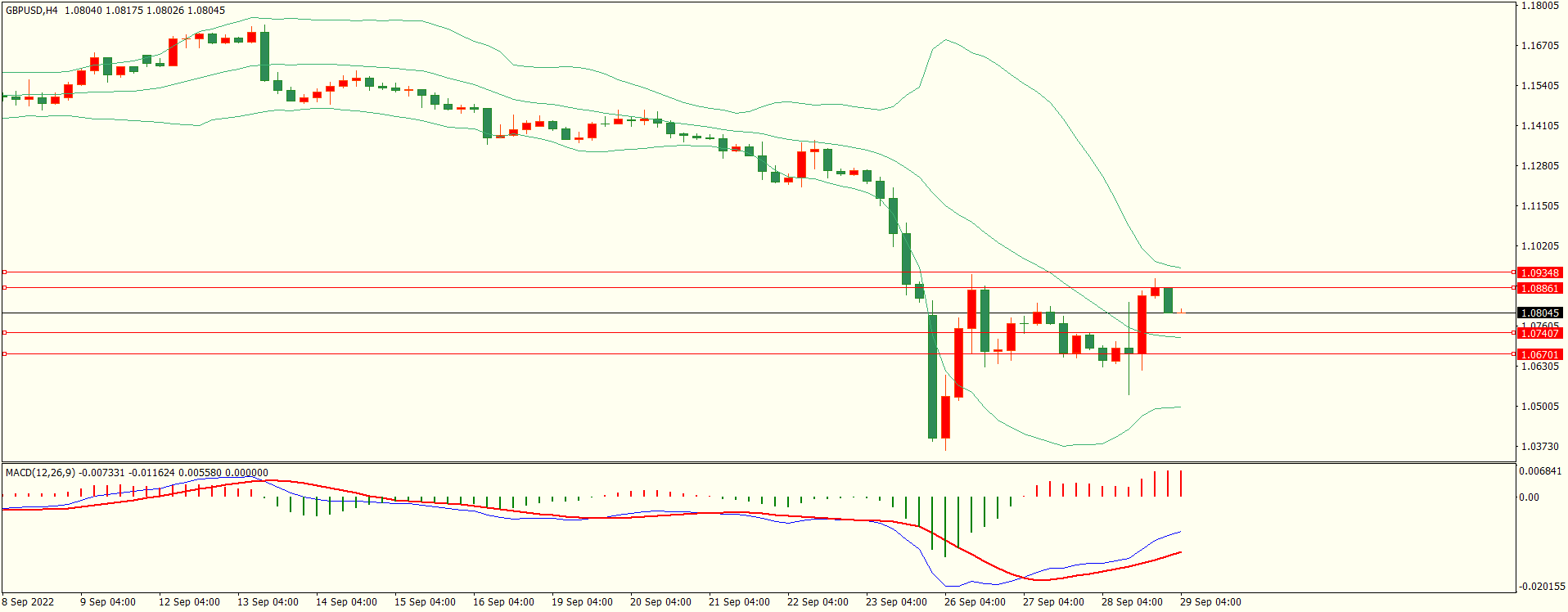Click the 1.18005 price on the scale

point(1539,6)
